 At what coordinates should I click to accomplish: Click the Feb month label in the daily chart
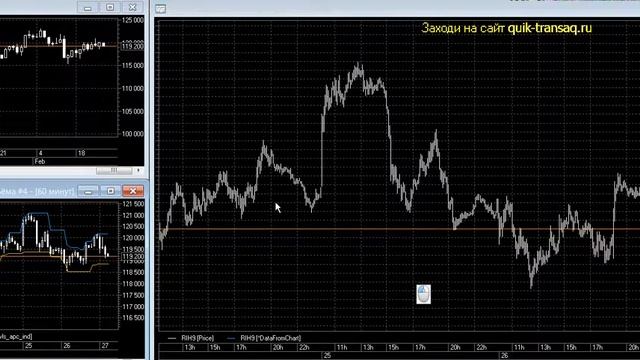point(40,162)
